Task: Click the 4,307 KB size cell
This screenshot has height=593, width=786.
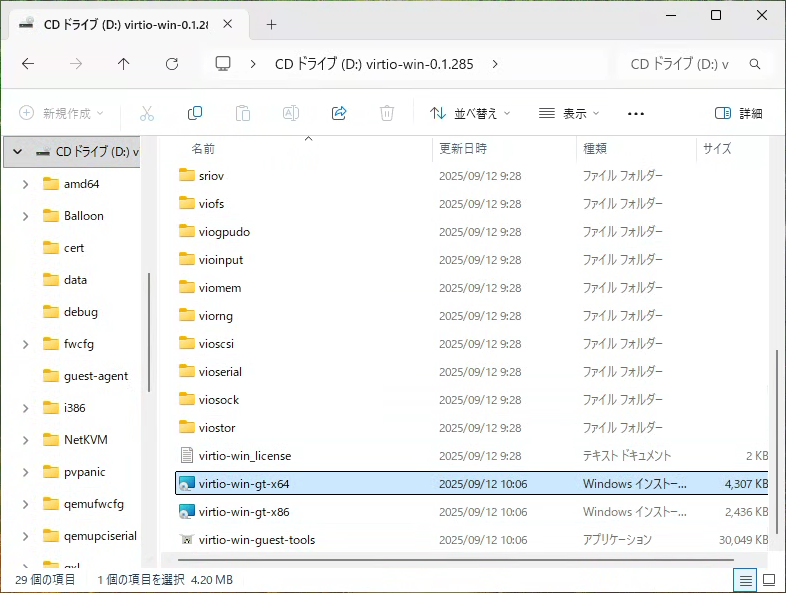Action: (x=746, y=484)
